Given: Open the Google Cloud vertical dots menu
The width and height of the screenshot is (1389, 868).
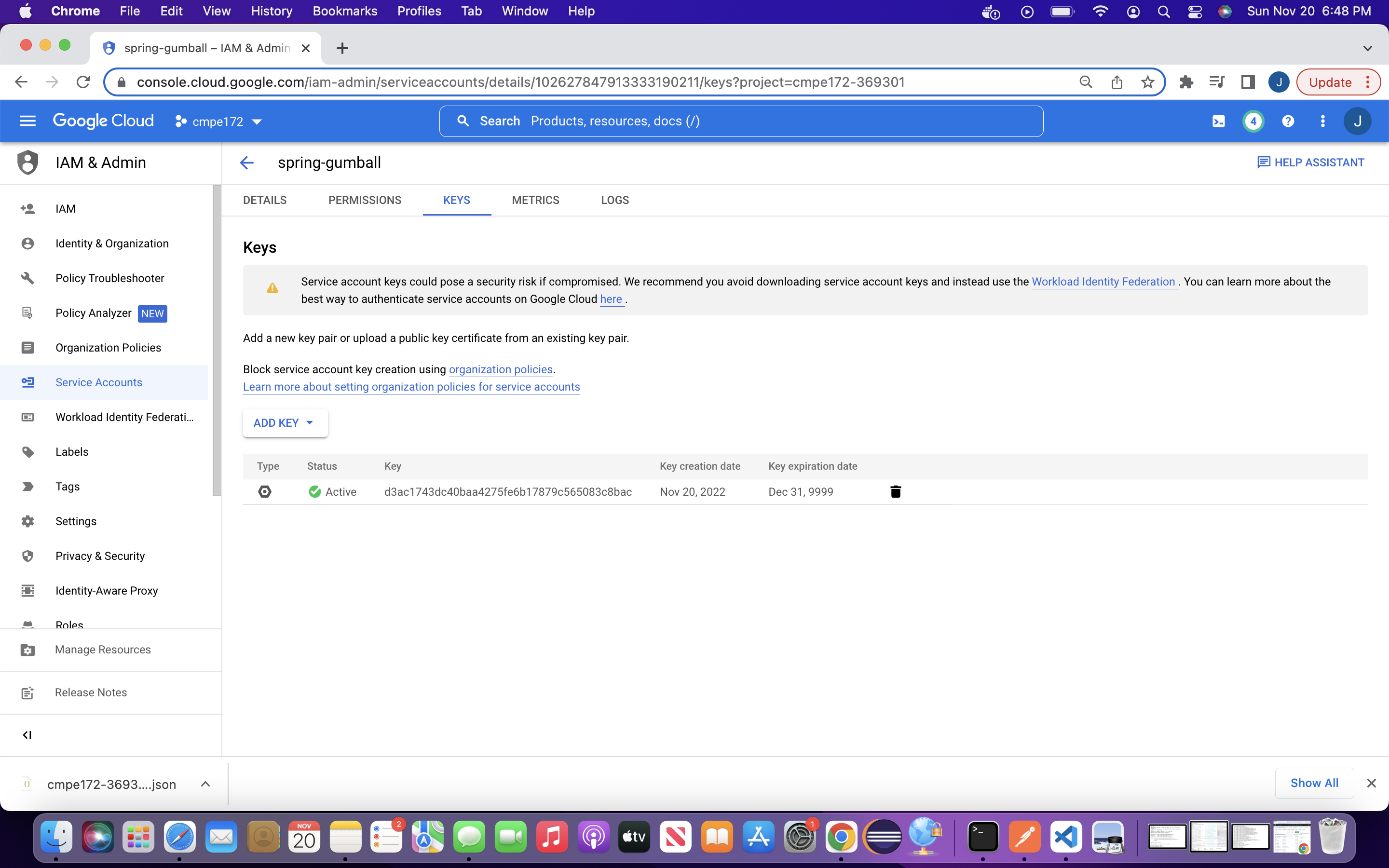Looking at the screenshot, I should pos(1322,121).
